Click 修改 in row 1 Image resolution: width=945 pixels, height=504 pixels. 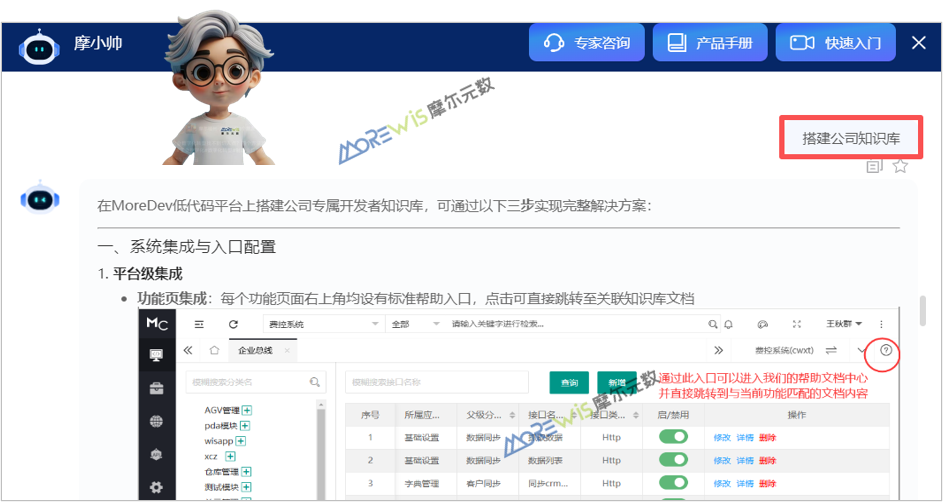pyautogui.click(x=722, y=438)
